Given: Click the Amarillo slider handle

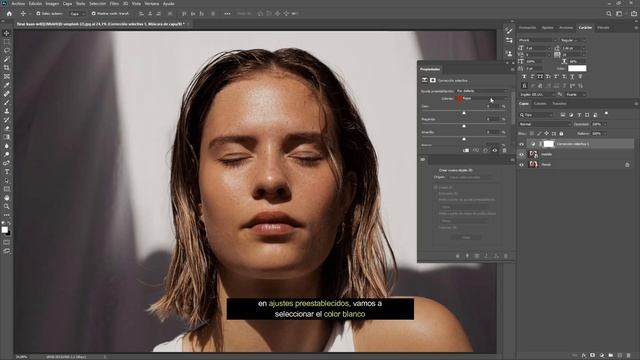Looking at the screenshot, I should [464, 139].
